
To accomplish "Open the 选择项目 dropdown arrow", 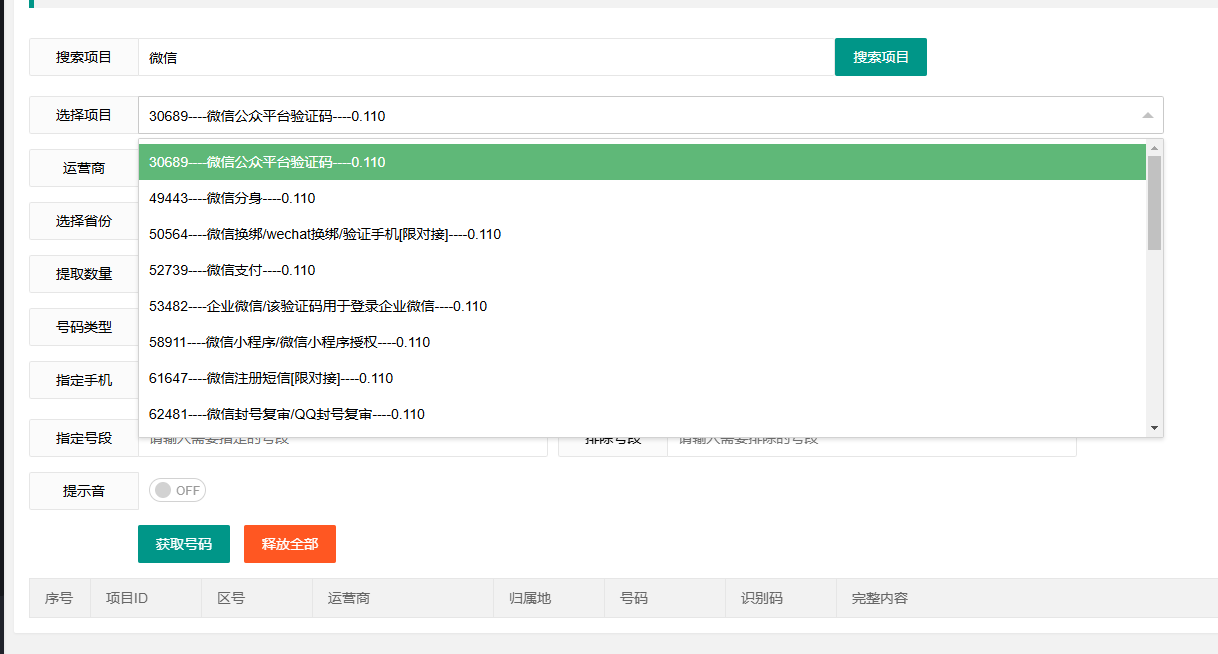I will click(1148, 116).
